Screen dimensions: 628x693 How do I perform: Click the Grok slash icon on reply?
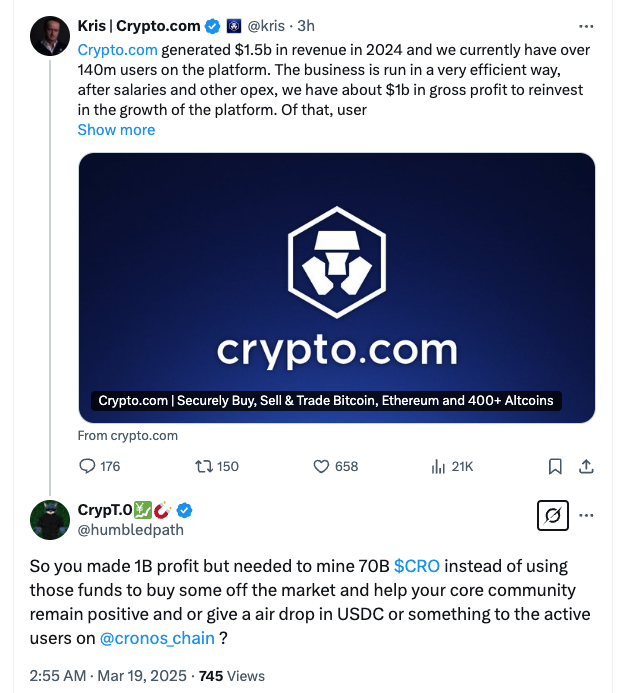coord(553,516)
